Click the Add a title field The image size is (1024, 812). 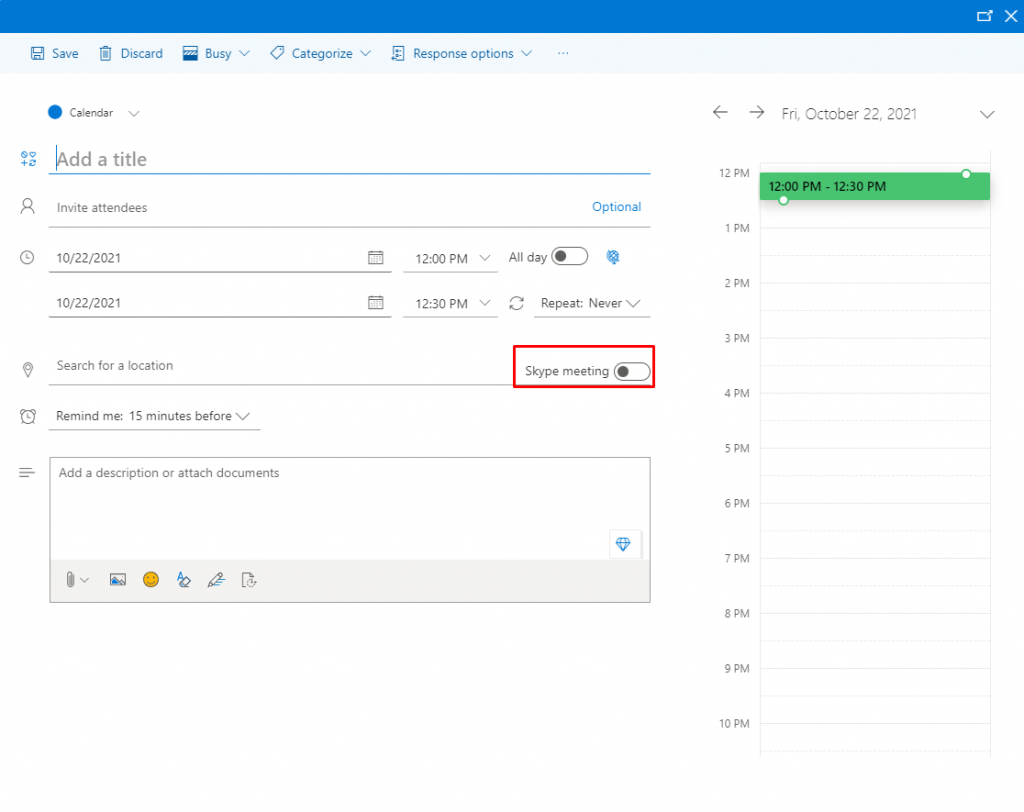349,159
